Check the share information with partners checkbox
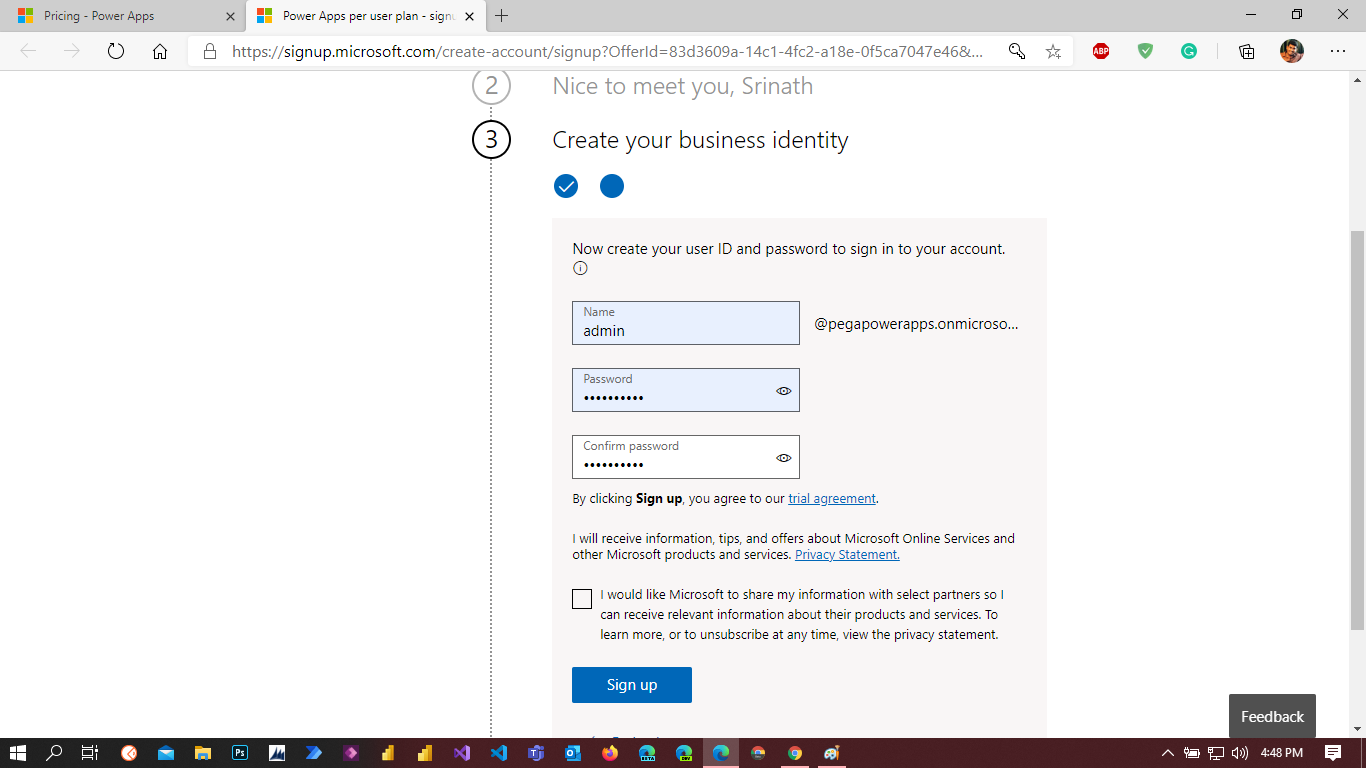The width and height of the screenshot is (1366, 768). [582, 599]
